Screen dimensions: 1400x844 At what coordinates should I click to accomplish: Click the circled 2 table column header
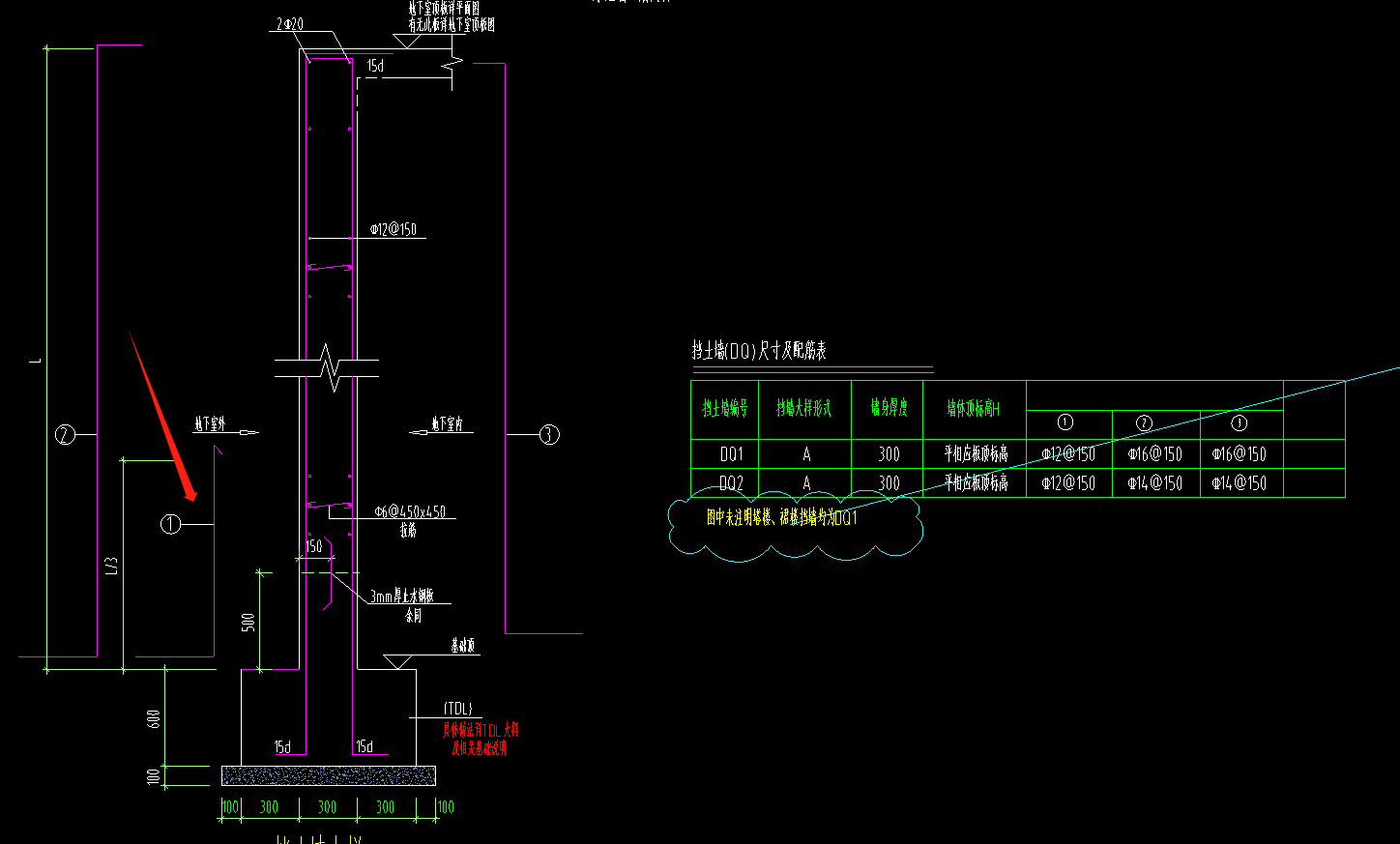1144,422
